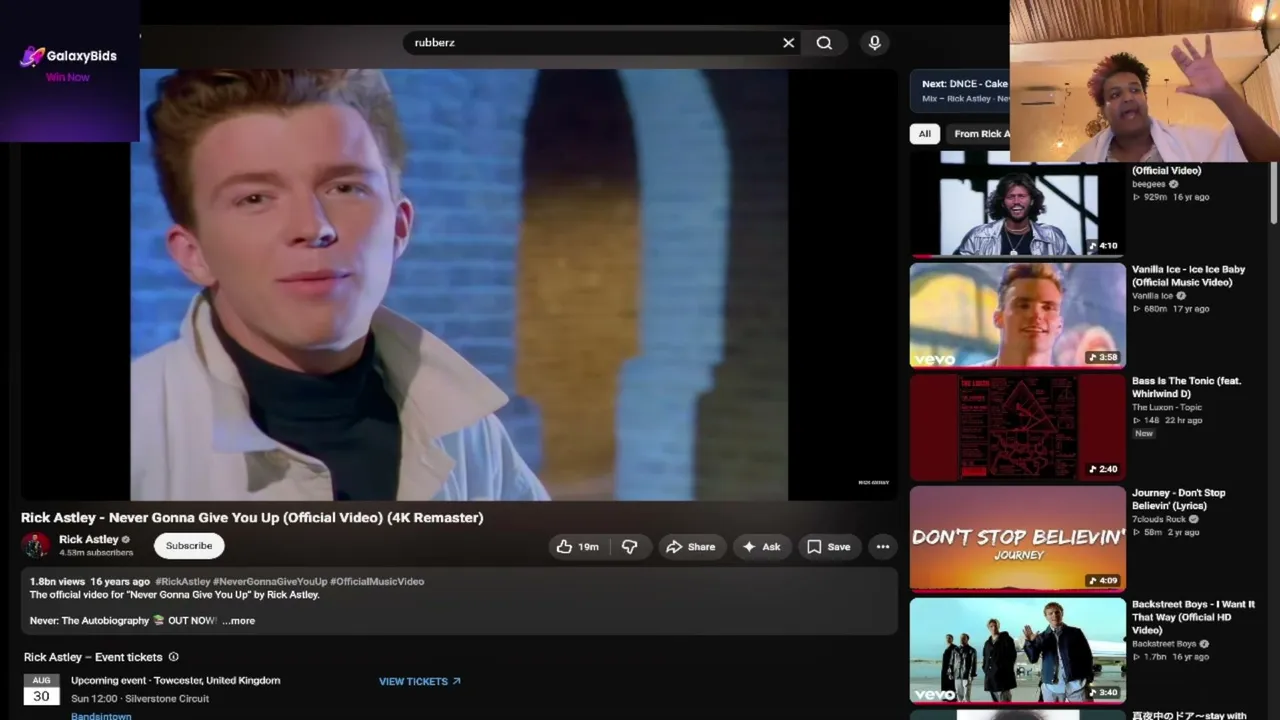Click "Backstreet Boys" channel name below the title
1280x720 pixels.
pyautogui.click(x=1164, y=644)
